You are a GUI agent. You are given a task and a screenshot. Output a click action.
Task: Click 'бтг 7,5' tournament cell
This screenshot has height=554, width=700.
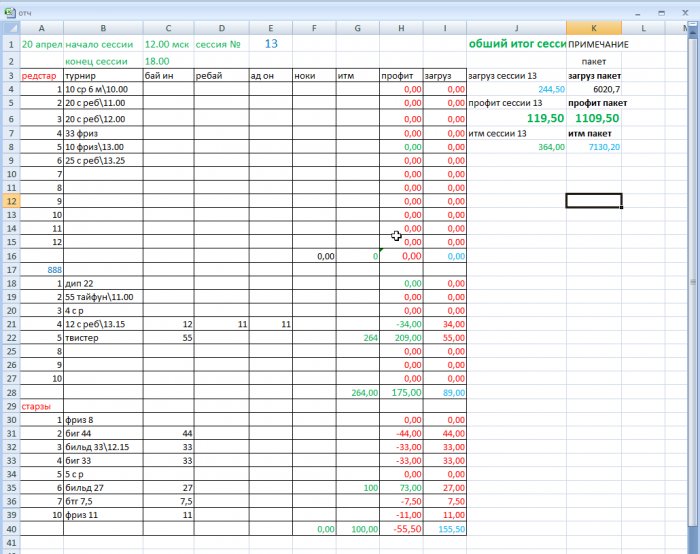(x=103, y=502)
